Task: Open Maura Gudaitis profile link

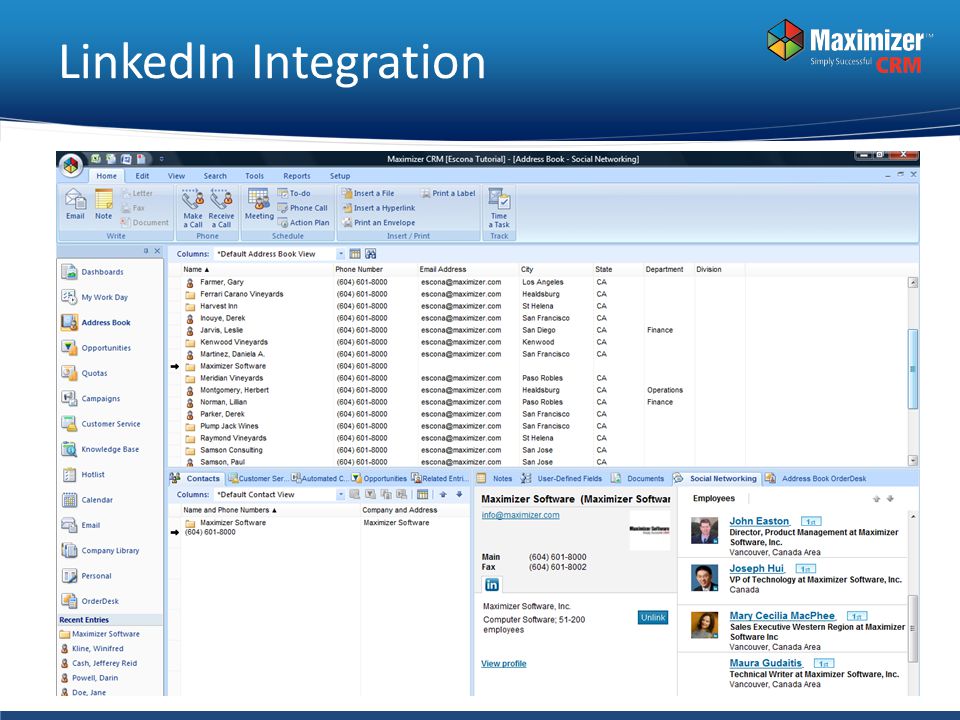Action: (x=765, y=662)
